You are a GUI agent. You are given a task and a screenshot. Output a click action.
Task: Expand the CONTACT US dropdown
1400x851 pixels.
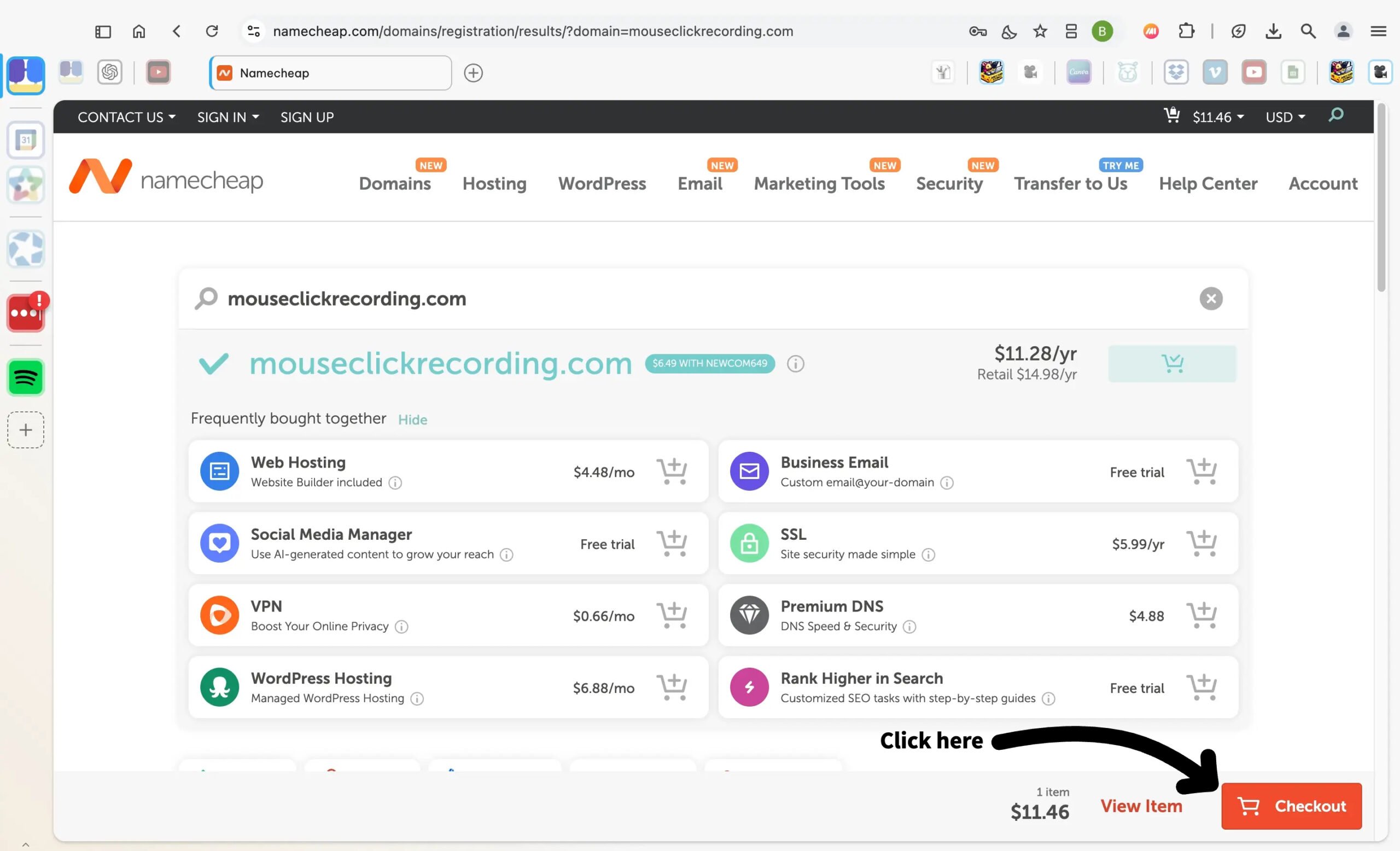[x=126, y=117]
